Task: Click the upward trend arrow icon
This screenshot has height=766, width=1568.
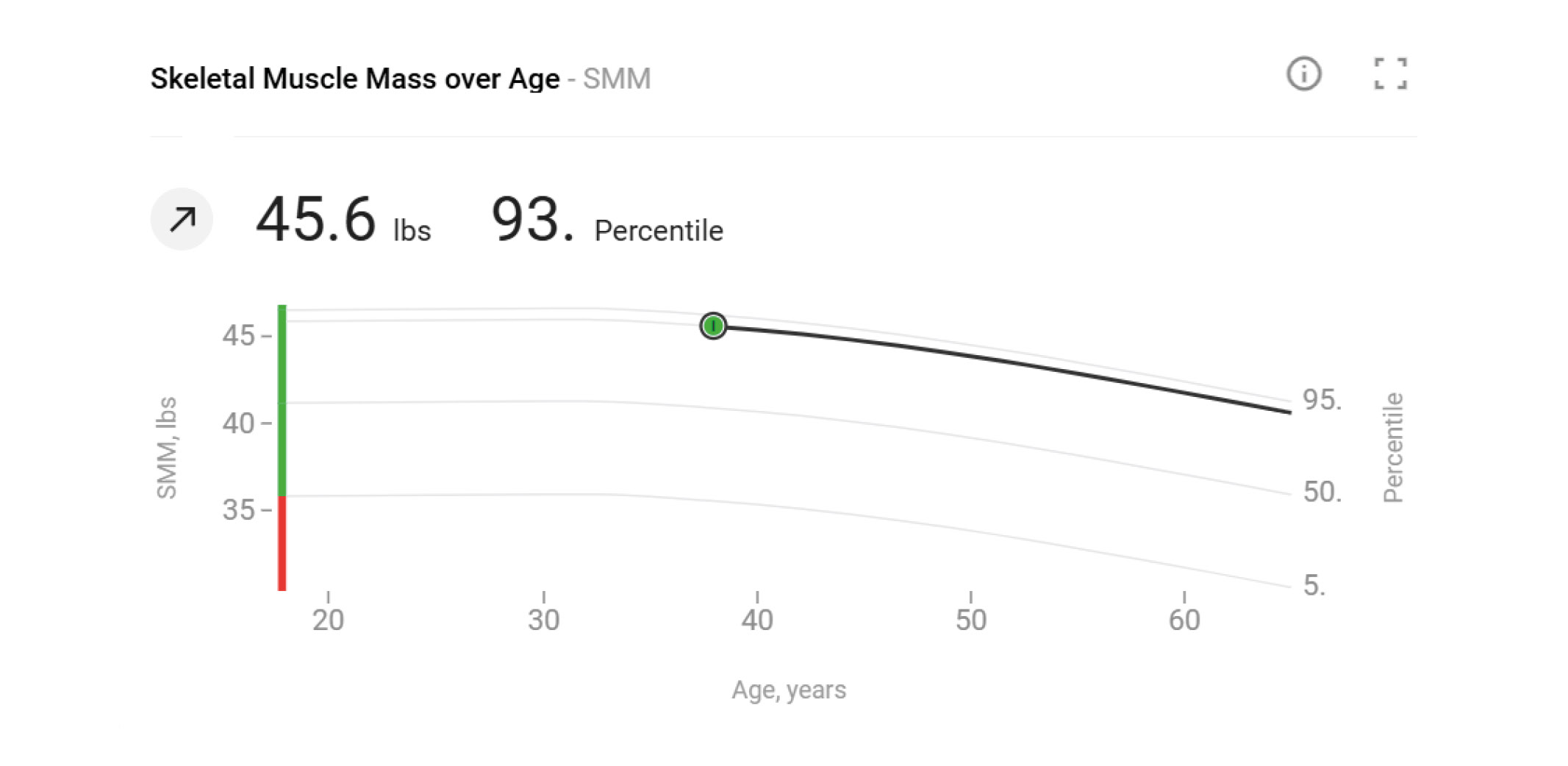Action: coord(182,219)
